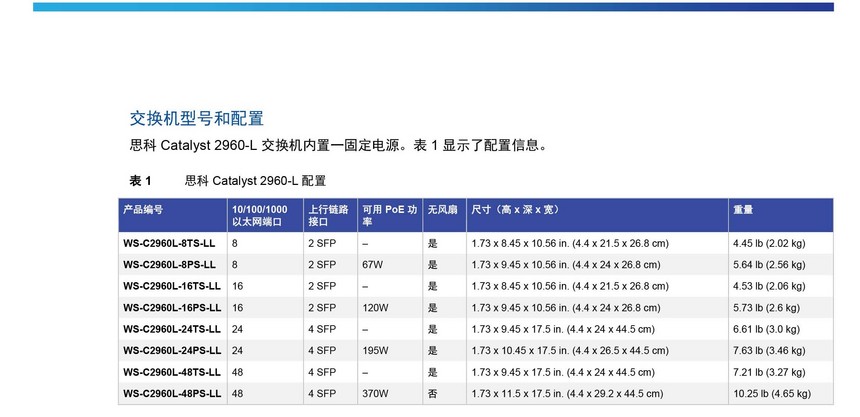Screen dimensions: 860x417
Task: Click dimensions of the WS-C2960L-8TS-LL row
Action: click(570, 243)
